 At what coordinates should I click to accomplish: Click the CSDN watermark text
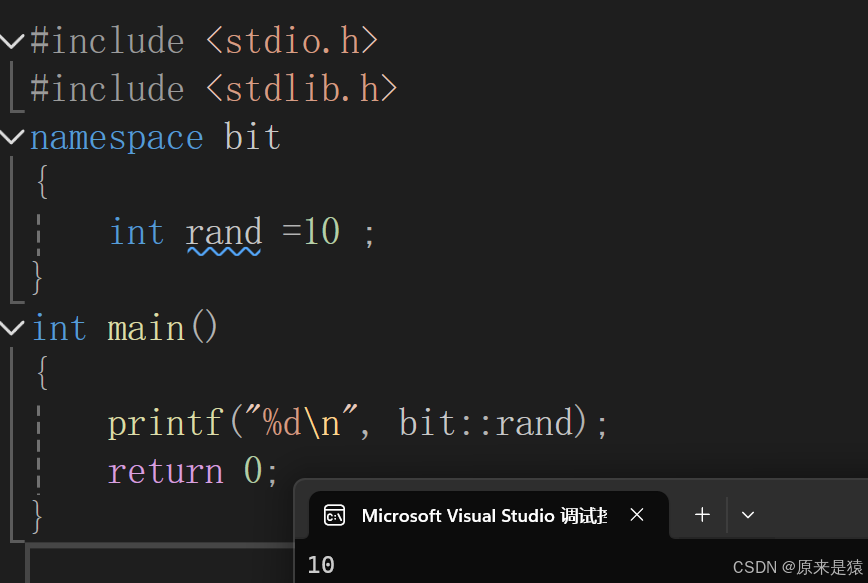pyautogui.click(x=797, y=567)
